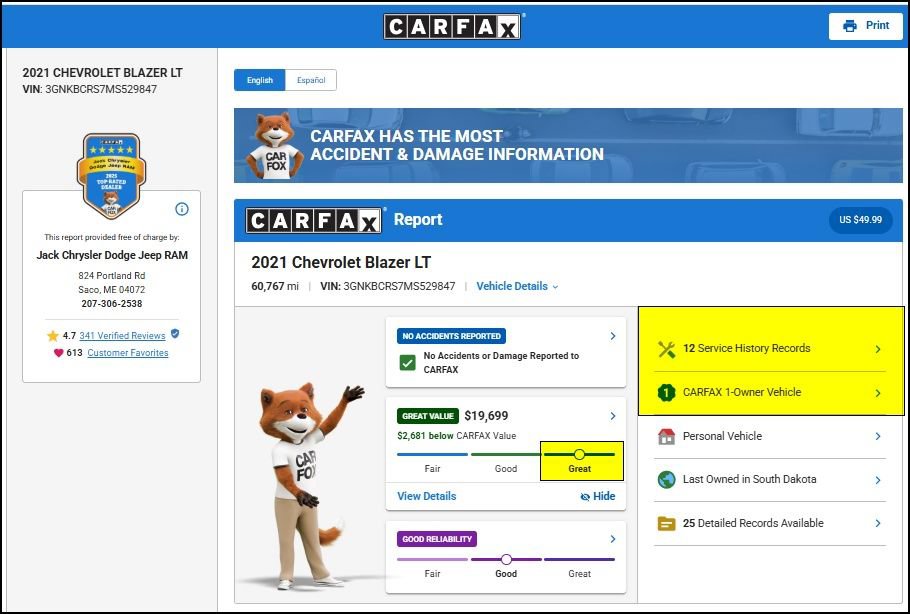Click the CARFAX Report logo

(313, 221)
